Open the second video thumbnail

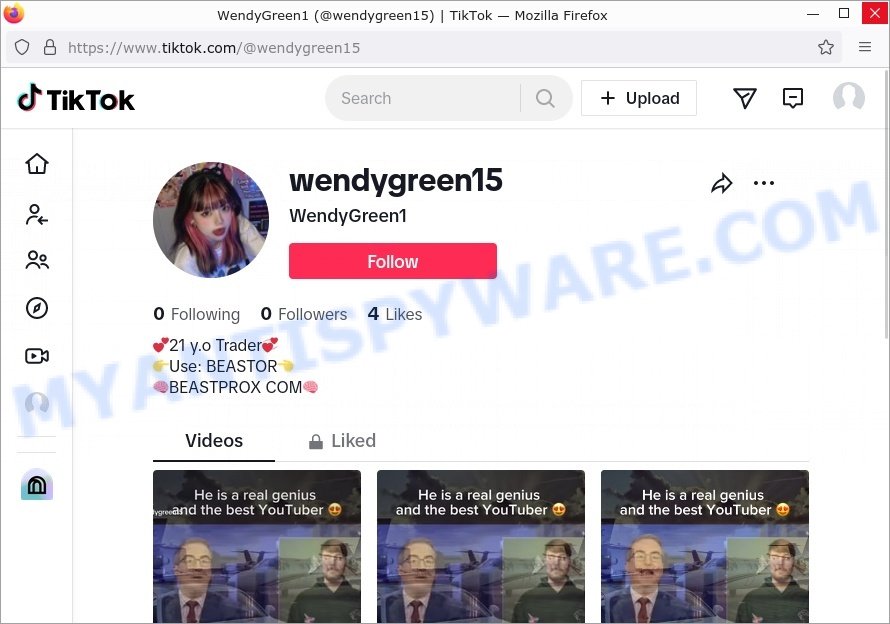(x=481, y=546)
